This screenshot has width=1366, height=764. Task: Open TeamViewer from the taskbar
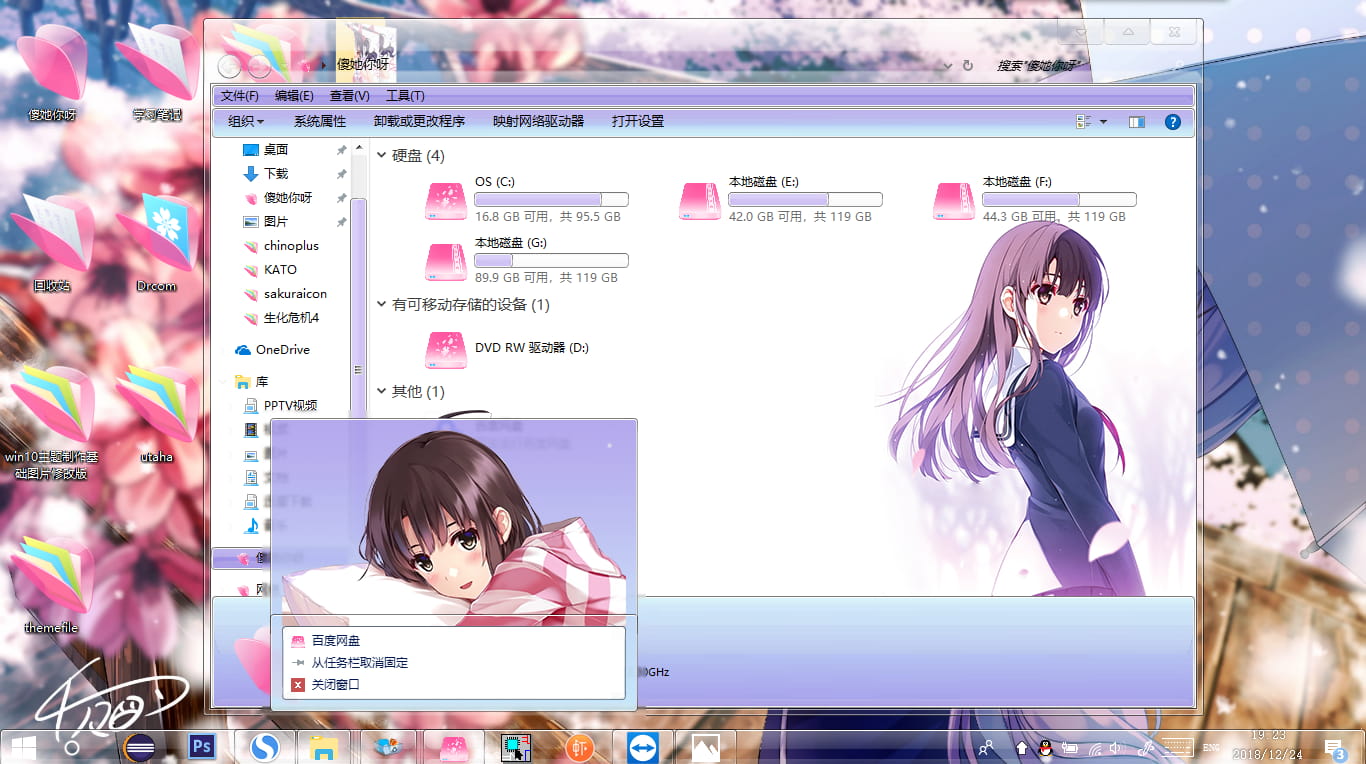(641, 746)
